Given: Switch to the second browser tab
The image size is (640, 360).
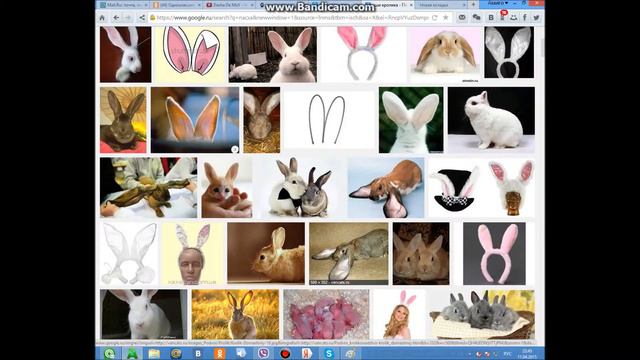Looking at the screenshot, I should (x=176, y=5).
